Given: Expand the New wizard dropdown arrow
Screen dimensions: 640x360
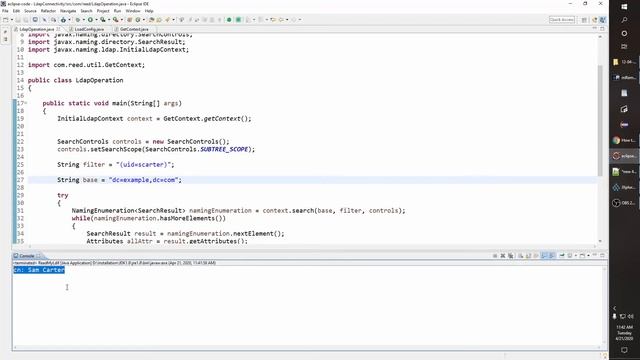Looking at the screenshot, I should point(12,20).
